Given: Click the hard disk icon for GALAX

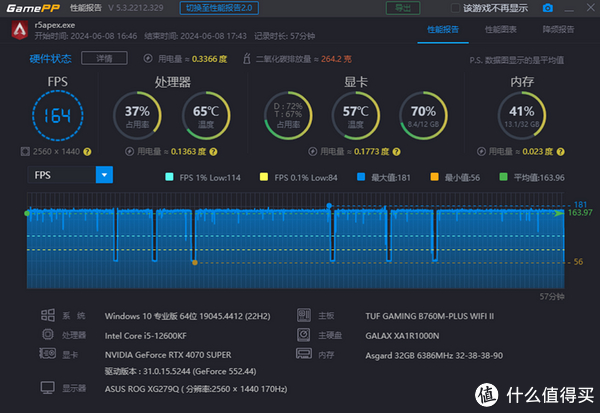Looking at the screenshot, I should coord(304,335).
